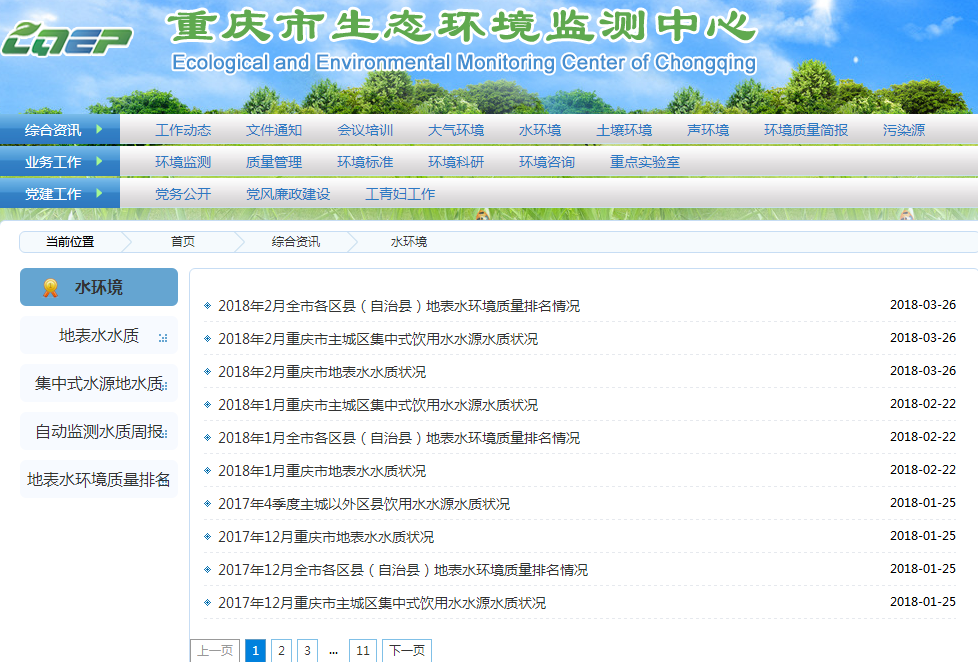Click 综合资讯 in the breadcrumb
Image resolution: width=978 pixels, height=662 pixels.
coord(296,241)
